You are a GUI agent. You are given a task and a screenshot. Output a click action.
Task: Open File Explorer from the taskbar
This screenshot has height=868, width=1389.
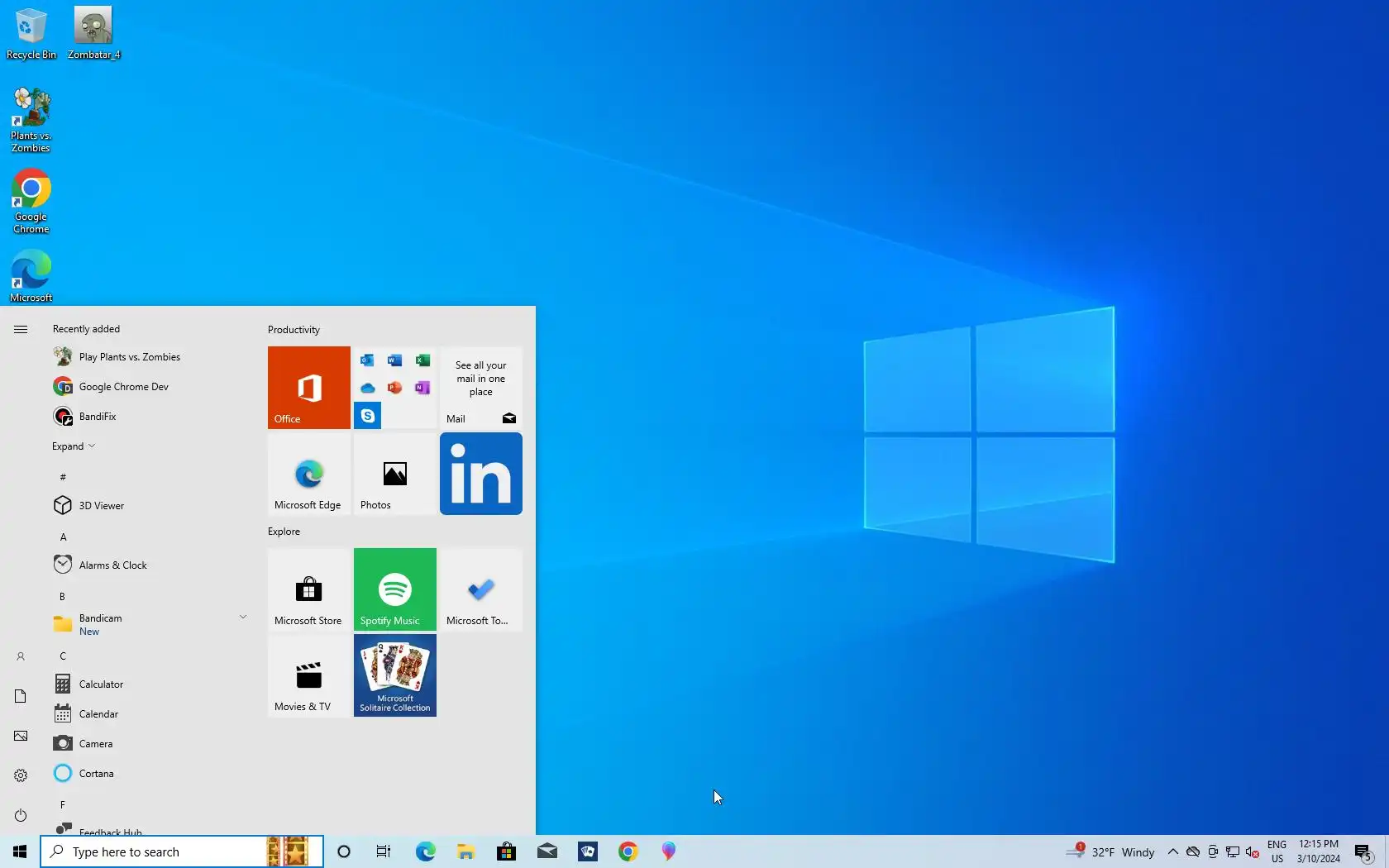pyautogui.click(x=465, y=851)
